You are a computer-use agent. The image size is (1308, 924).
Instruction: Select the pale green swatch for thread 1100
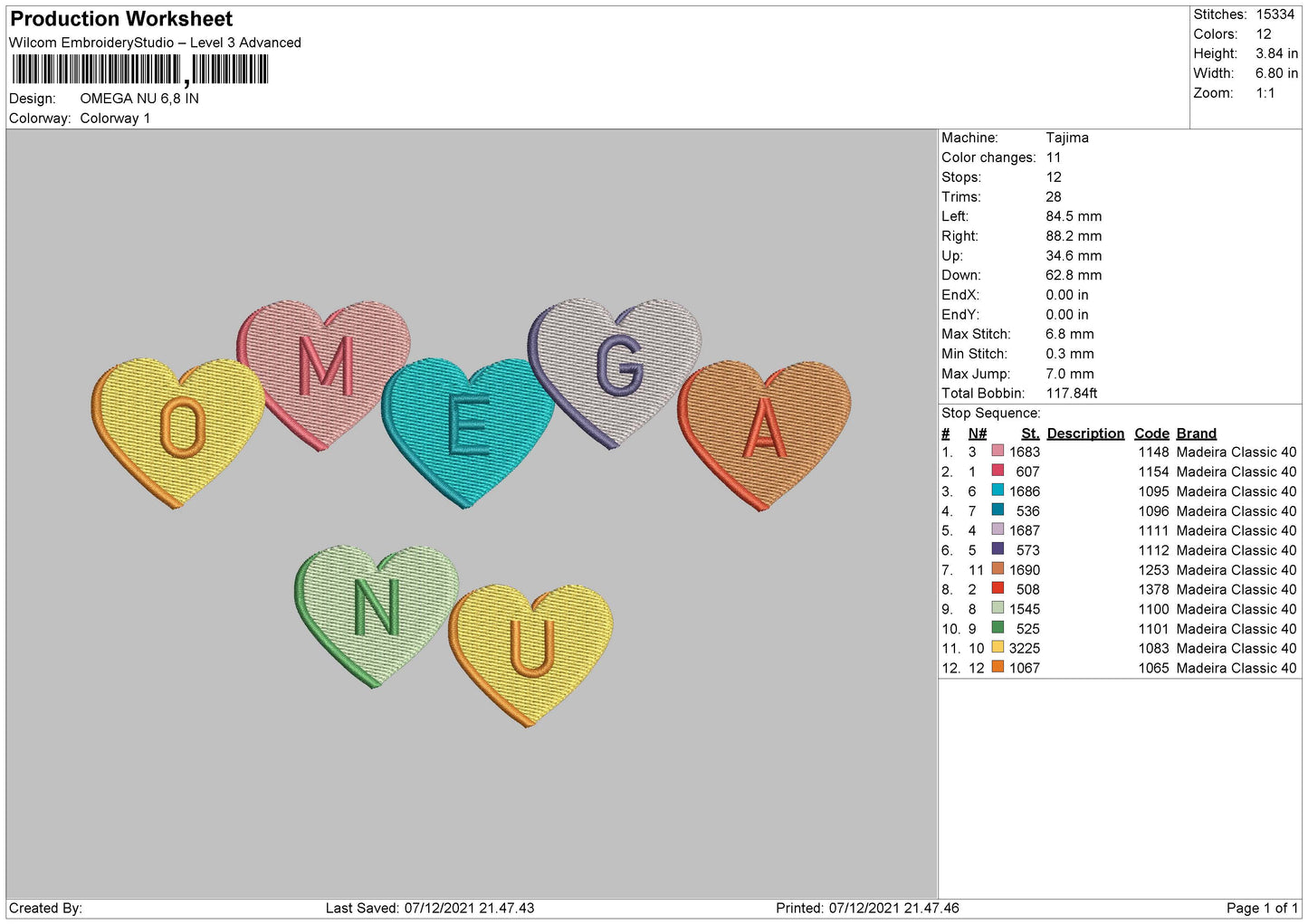[998, 608]
